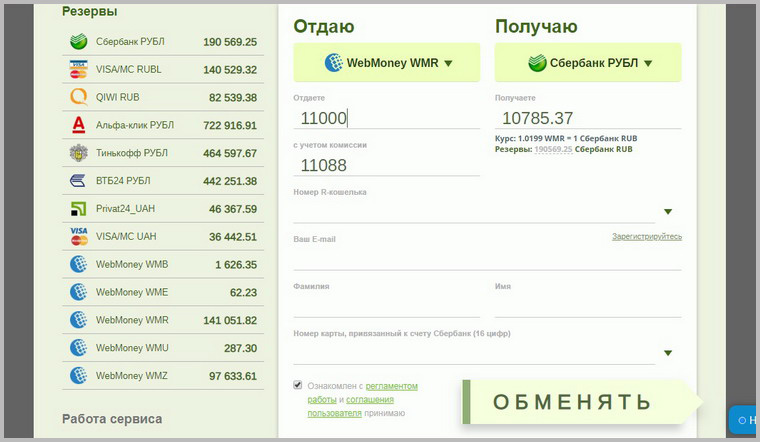The height and width of the screenshot is (442, 760).
Task: Click the 722 916.91 reserve amount
Action: coord(230,125)
